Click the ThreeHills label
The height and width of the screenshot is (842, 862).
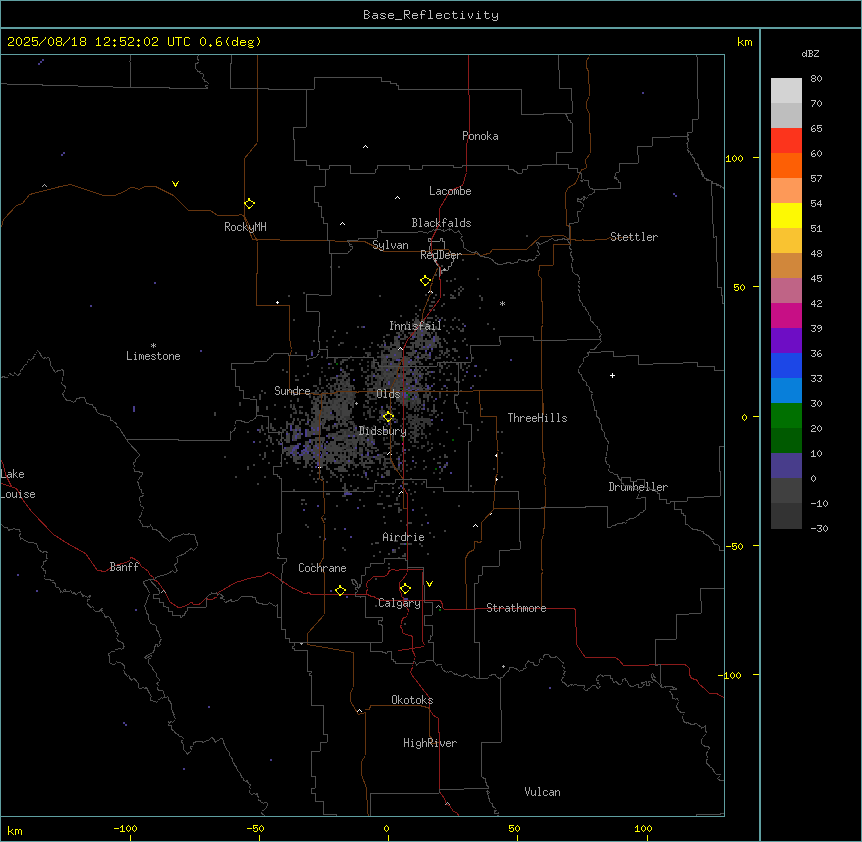(x=537, y=418)
